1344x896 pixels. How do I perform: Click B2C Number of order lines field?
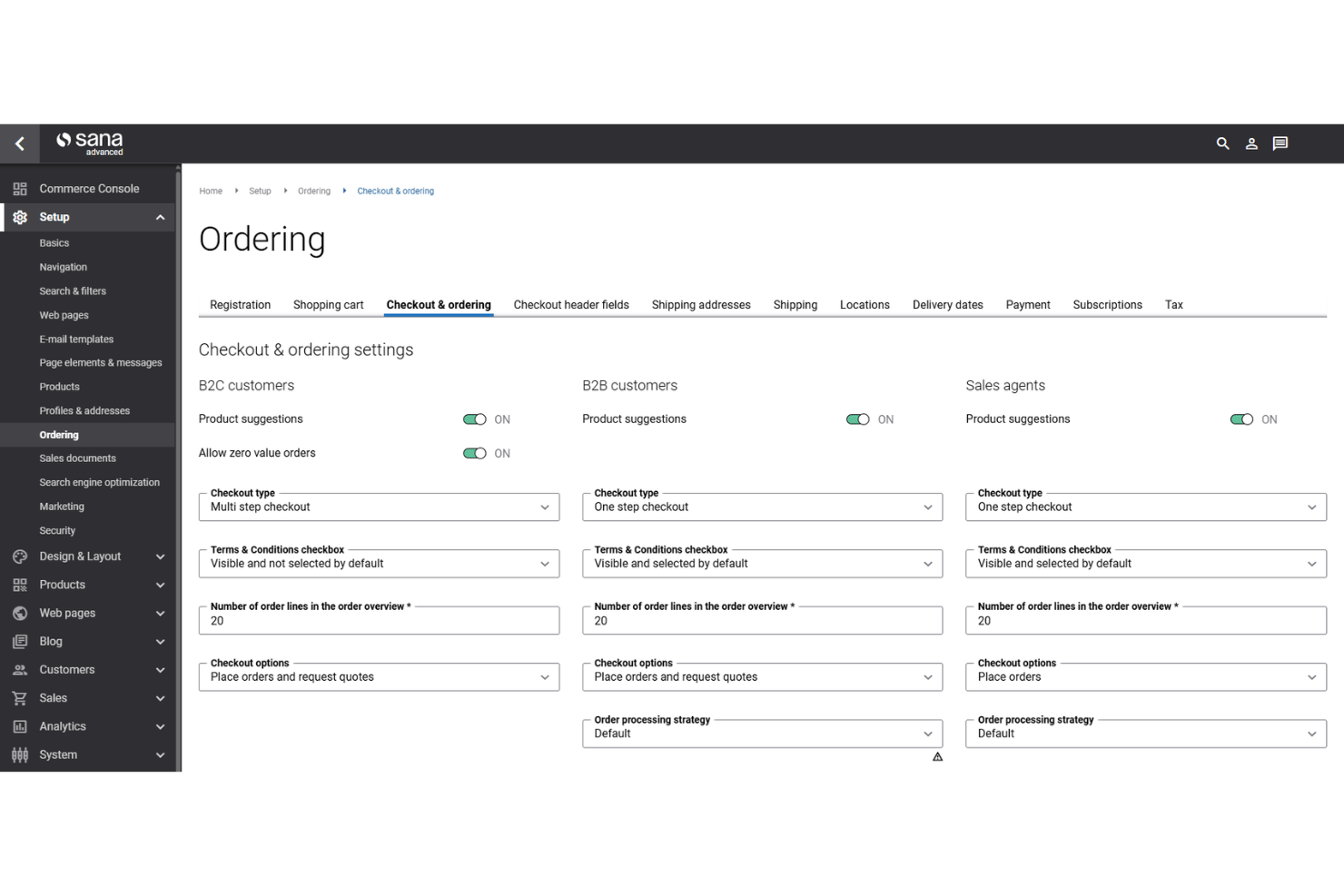pos(379,620)
